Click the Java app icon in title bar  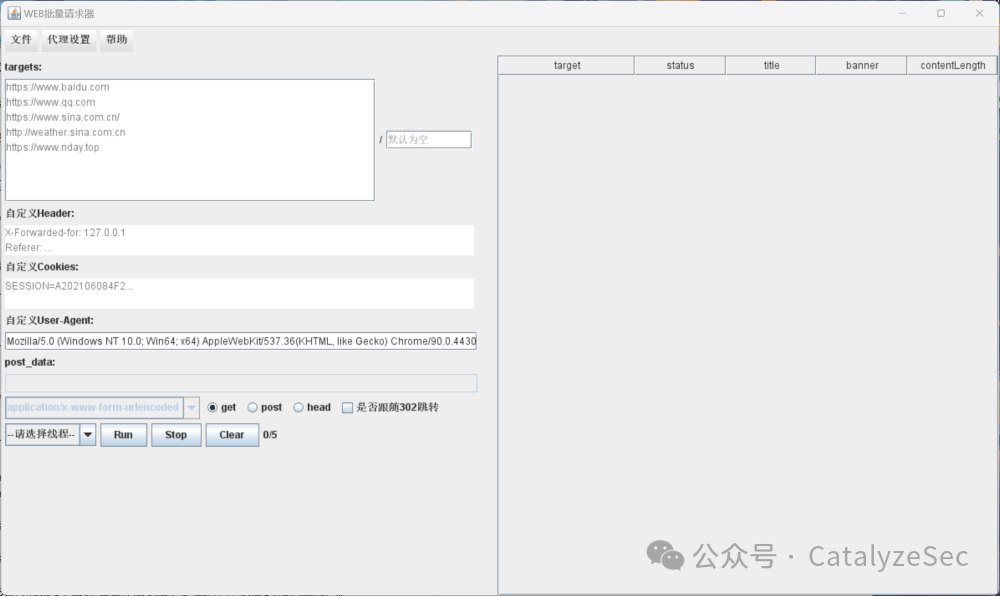14,13
